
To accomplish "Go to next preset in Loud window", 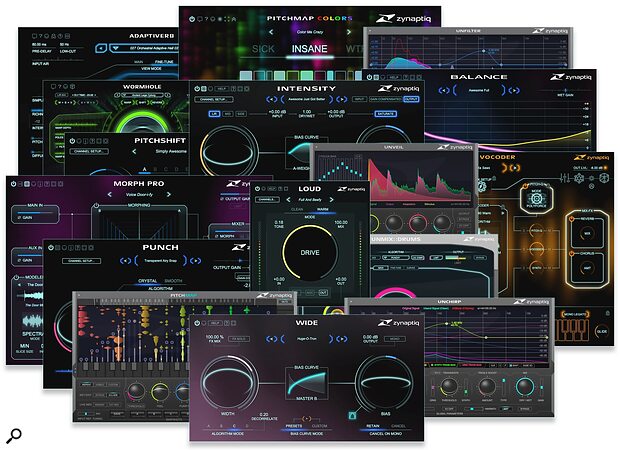I will [331, 200].
